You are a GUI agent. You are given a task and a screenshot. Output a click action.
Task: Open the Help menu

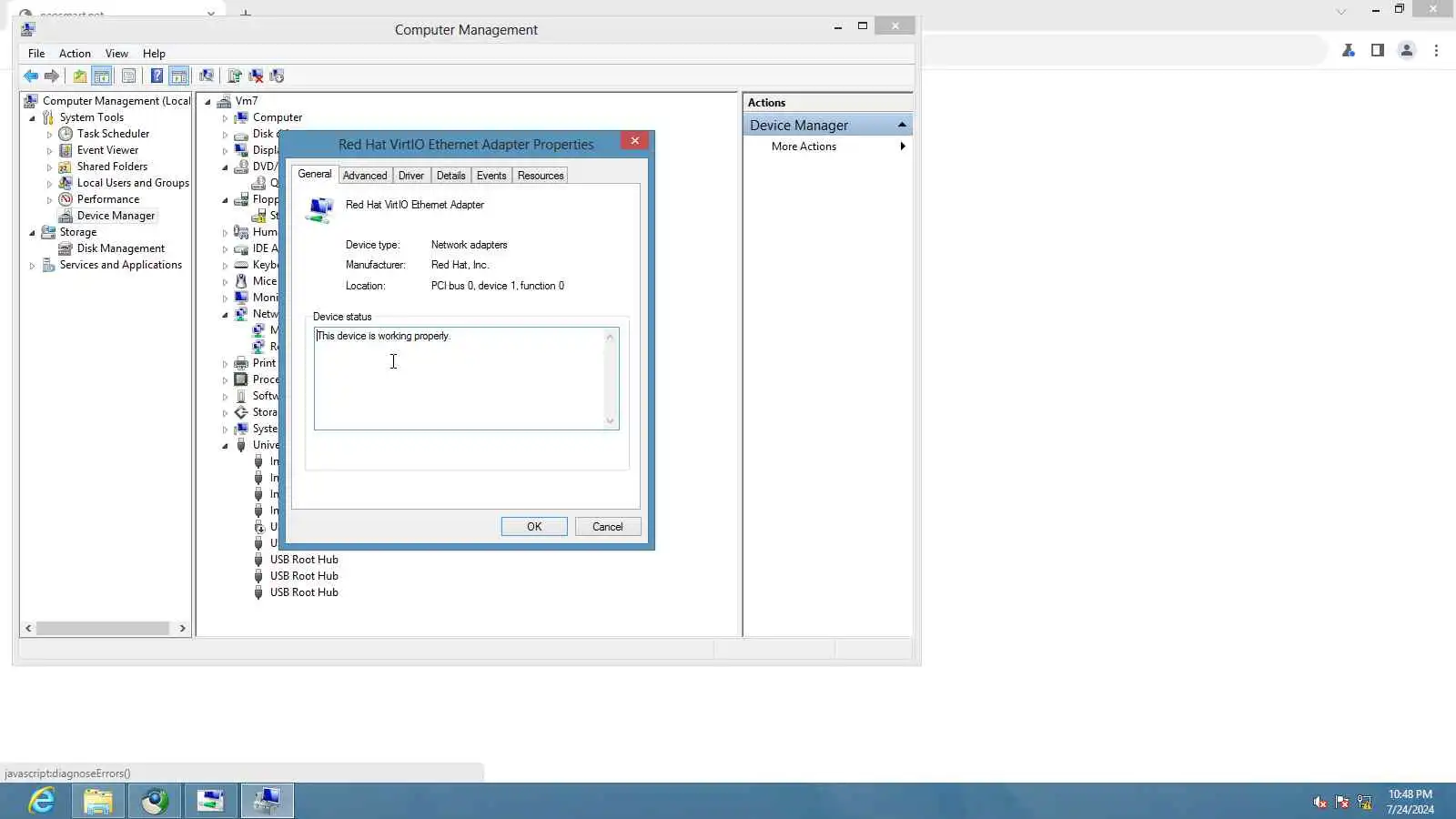coord(154,54)
